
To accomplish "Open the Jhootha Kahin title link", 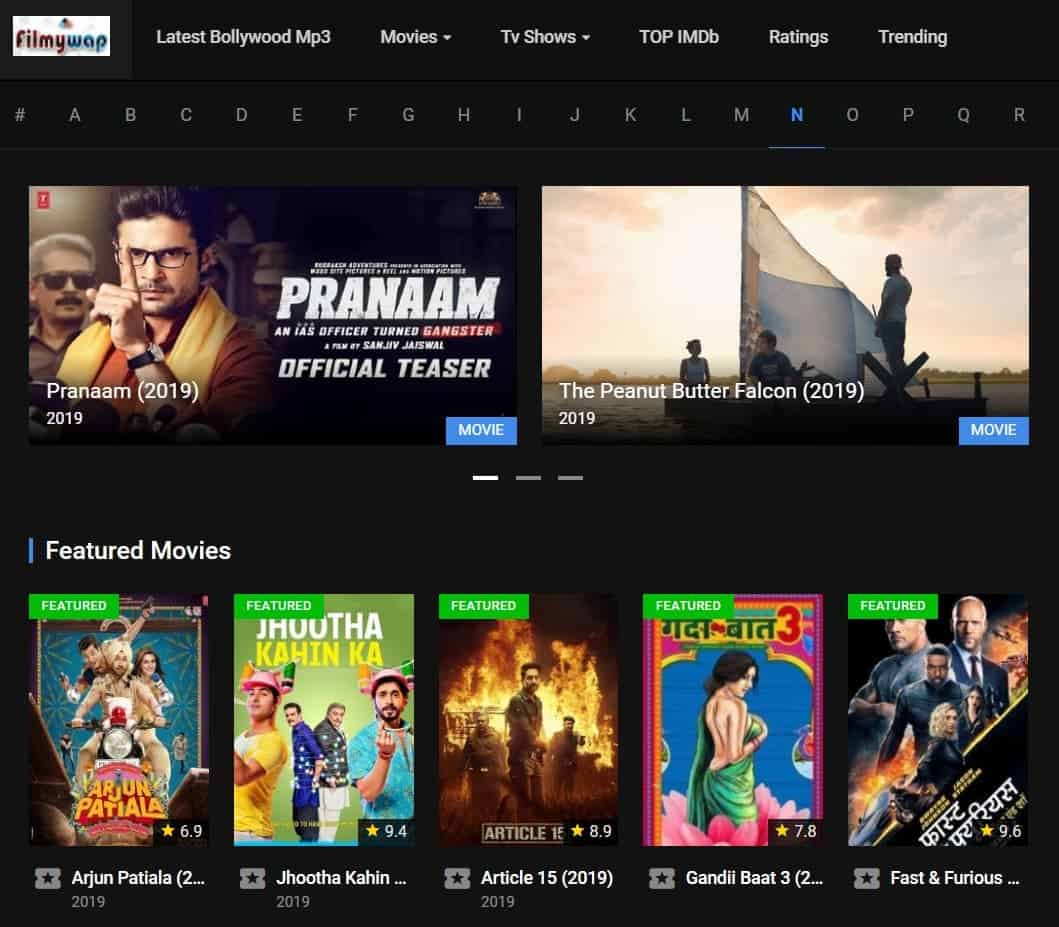I will pyautogui.click(x=342, y=878).
